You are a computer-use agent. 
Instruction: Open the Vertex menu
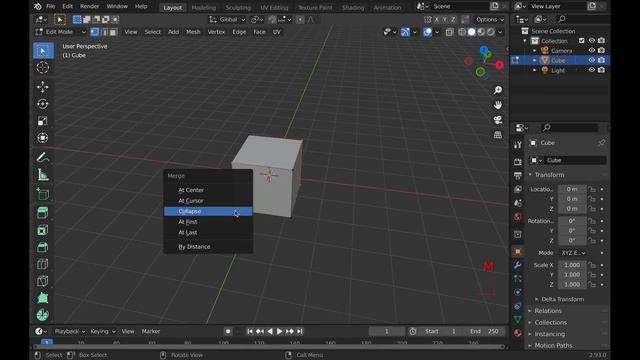[216, 32]
